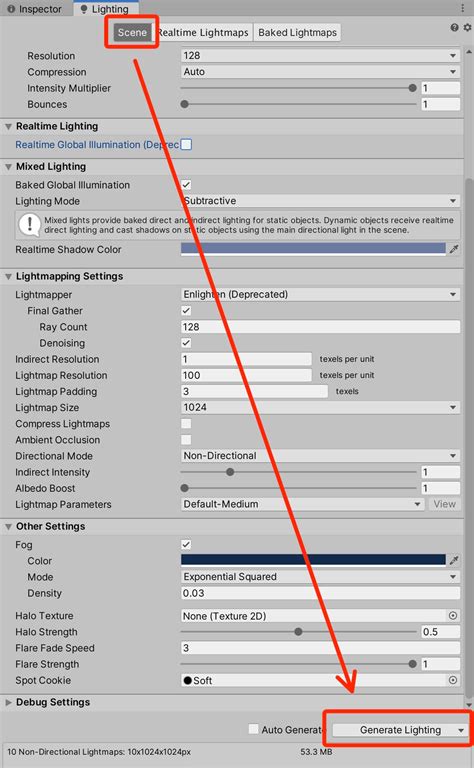Open the Directional Mode dropdown
Screen dimensions: 474x768
click(320, 456)
